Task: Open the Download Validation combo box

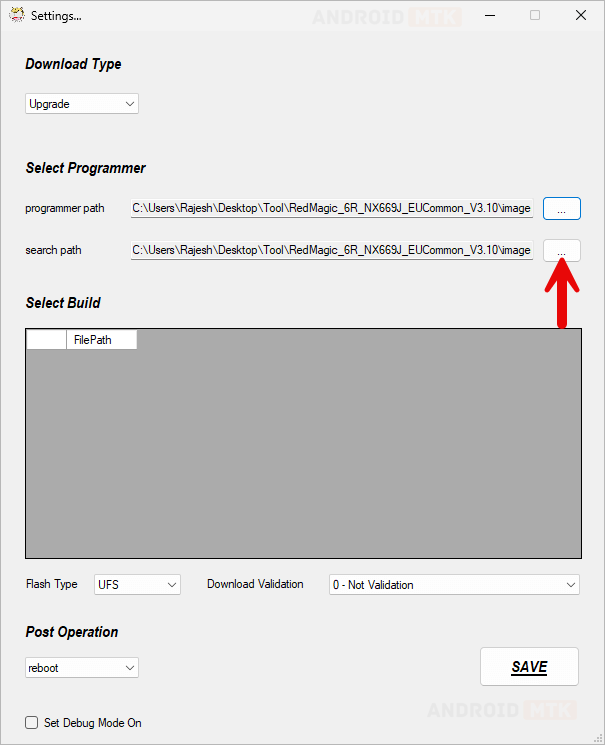Action: pyautogui.click(x=454, y=584)
